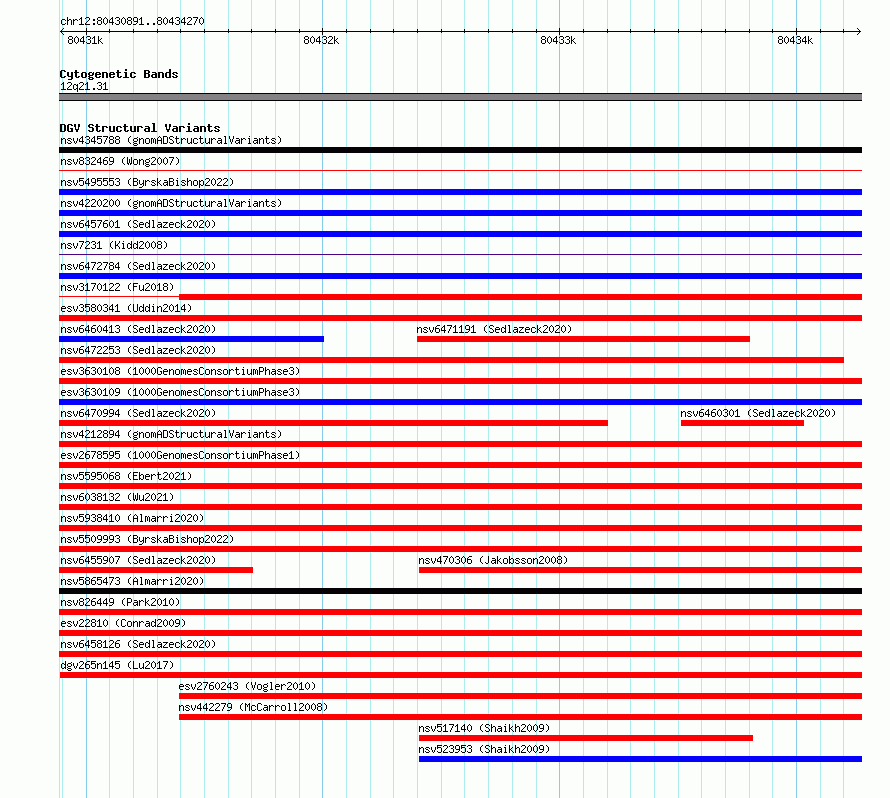Select nsv6460413 (Sedlazeck2020) label
Viewport: 890px width, 798px height.
pos(138,329)
